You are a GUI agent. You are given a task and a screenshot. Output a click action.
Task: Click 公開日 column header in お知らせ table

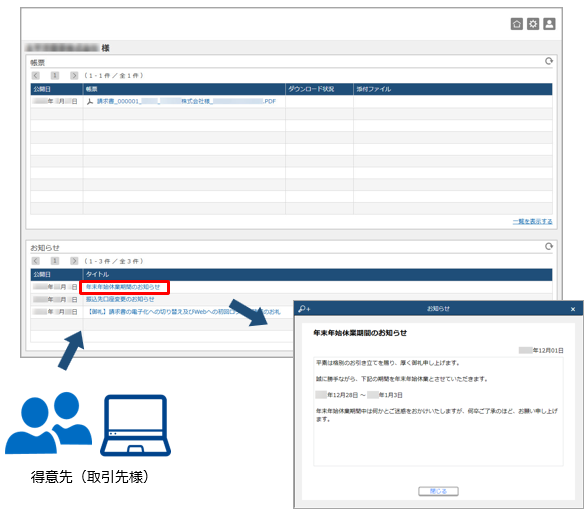tap(57, 274)
